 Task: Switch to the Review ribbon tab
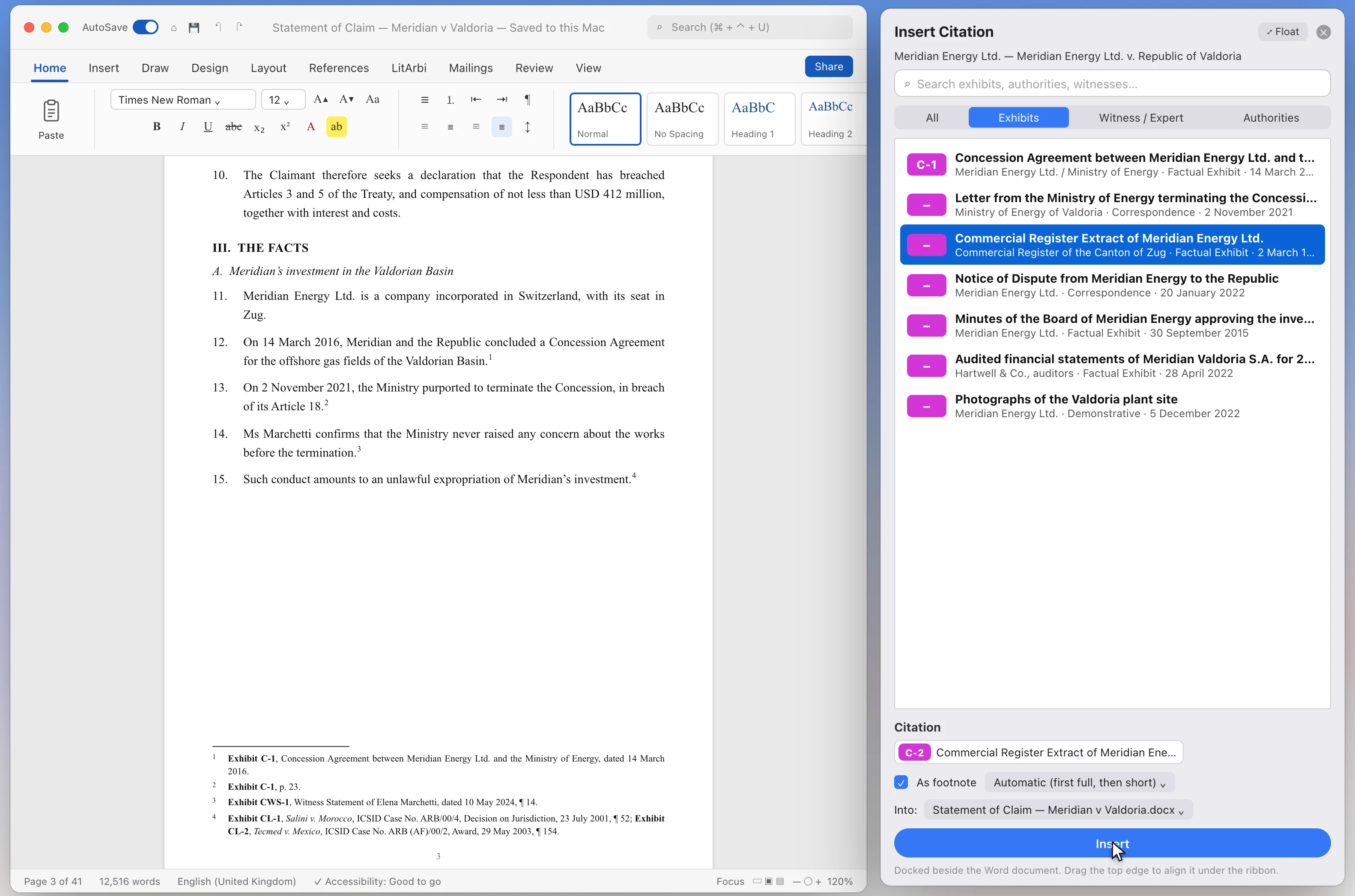pyautogui.click(x=534, y=68)
